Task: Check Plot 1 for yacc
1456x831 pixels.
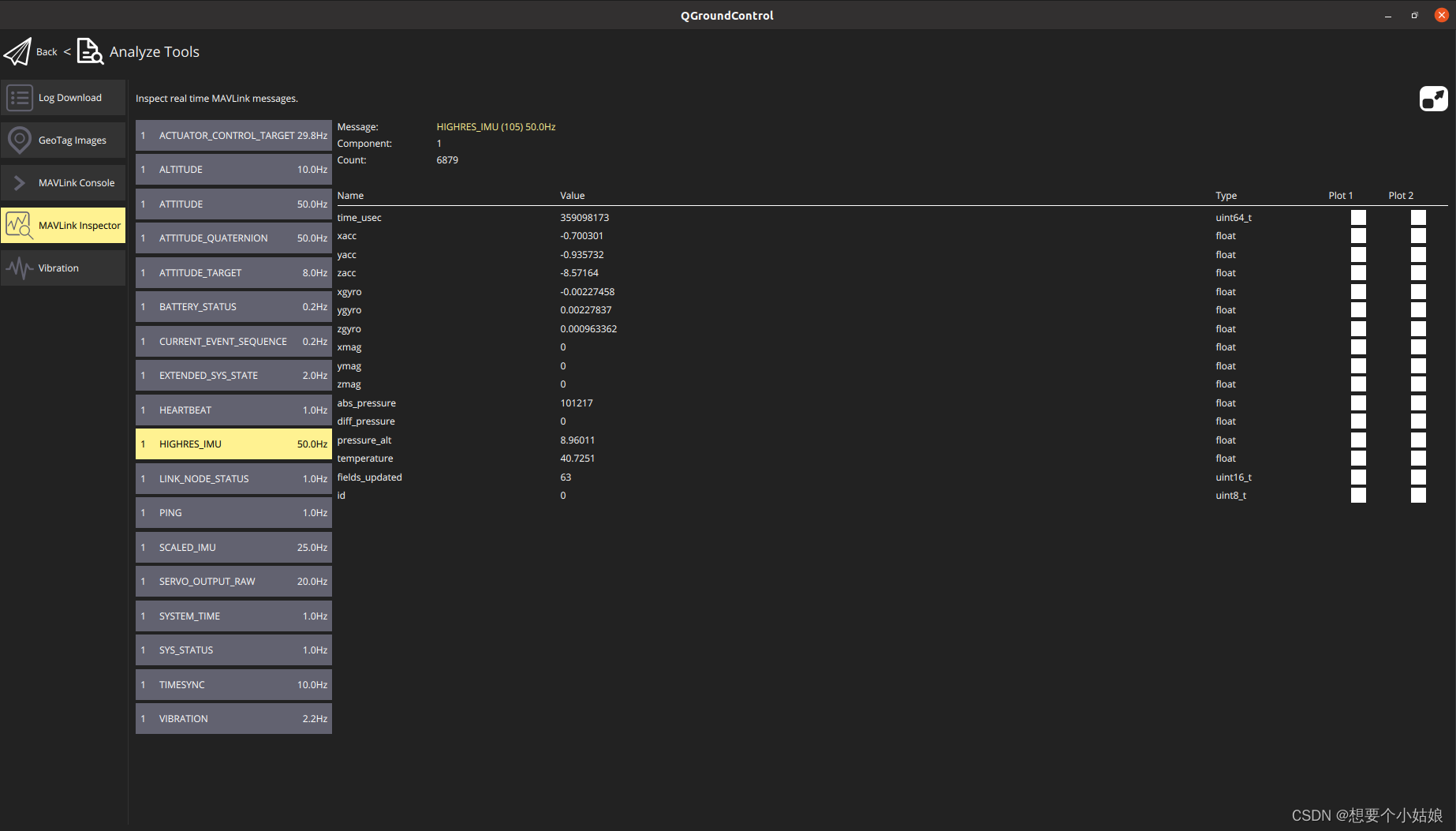Action: pos(1358,254)
